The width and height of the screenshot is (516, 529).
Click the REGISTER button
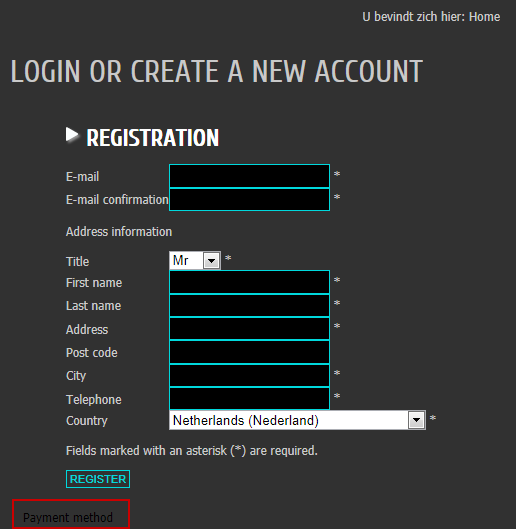[98, 479]
